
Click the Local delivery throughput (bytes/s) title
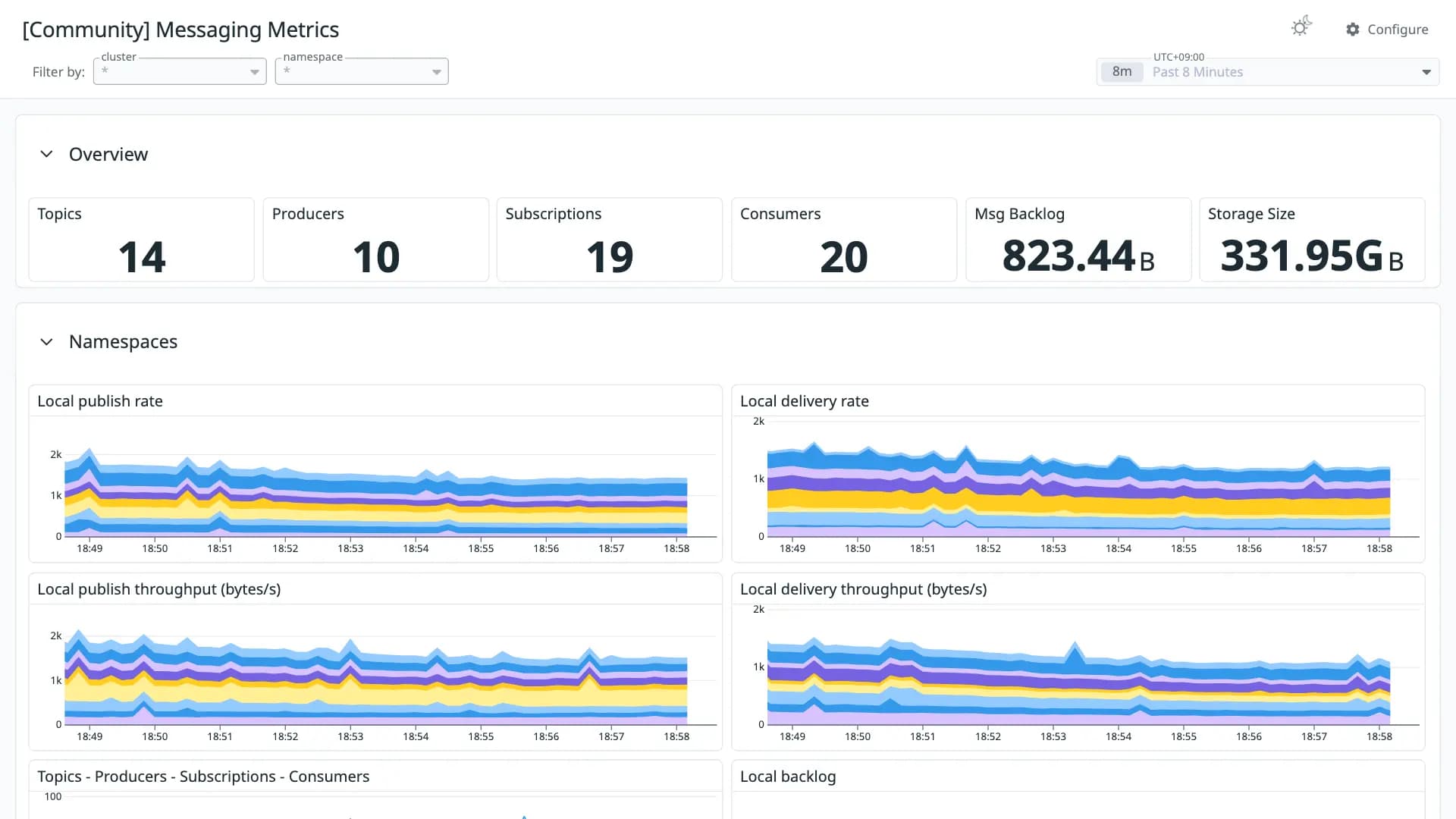tap(863, 589)
